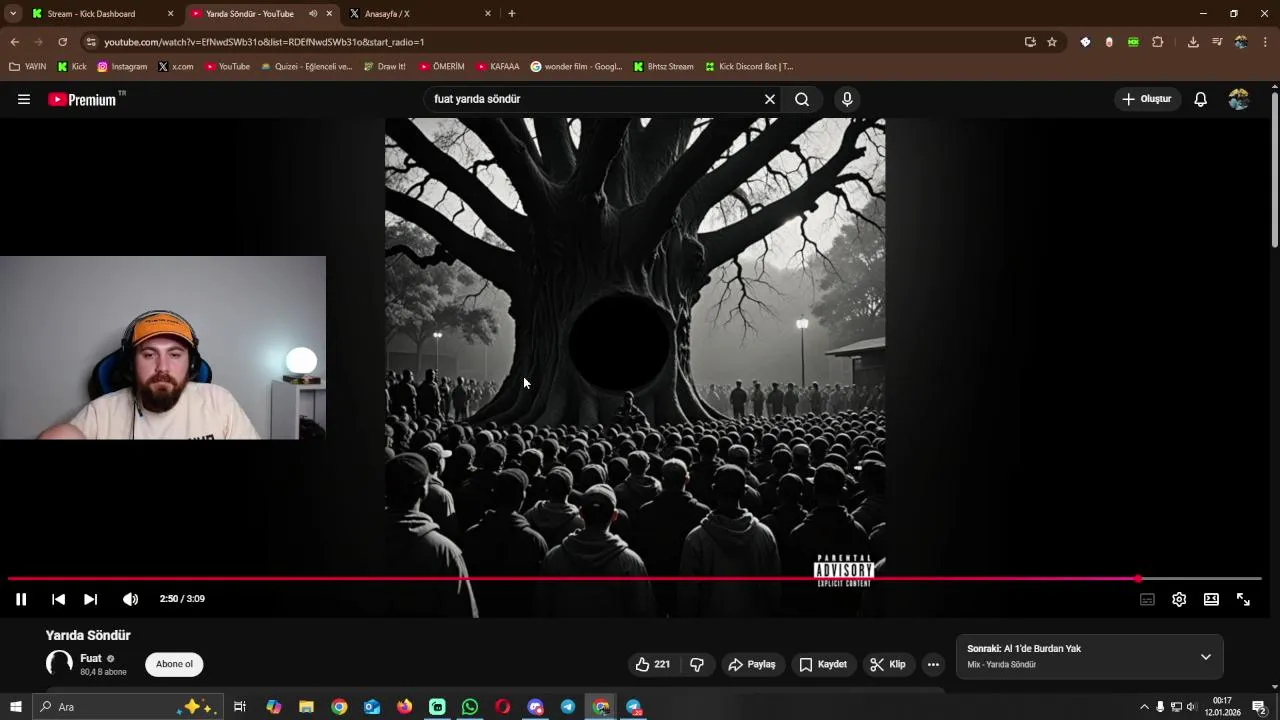Open the browser extensions puzzle icon

tap(1158, 42)
